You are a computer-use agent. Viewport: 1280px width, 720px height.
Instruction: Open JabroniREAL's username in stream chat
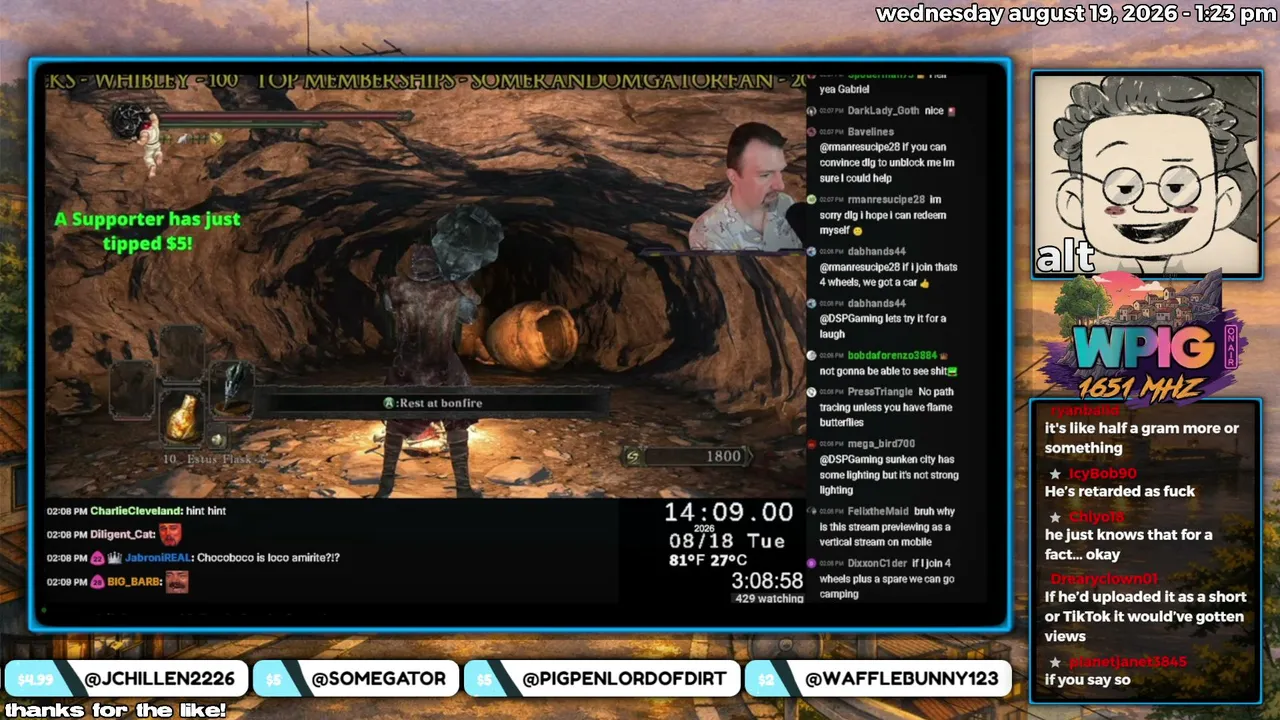159,558
